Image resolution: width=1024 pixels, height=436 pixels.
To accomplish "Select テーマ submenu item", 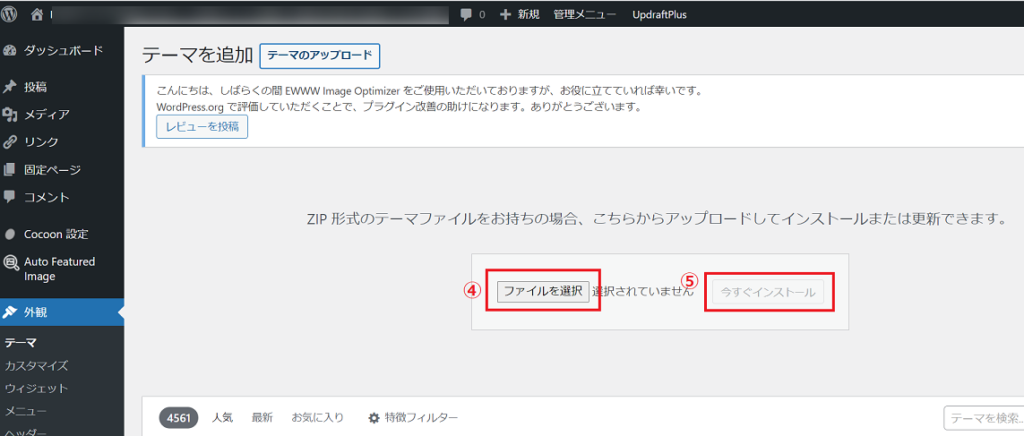I will tap(20, 342).
